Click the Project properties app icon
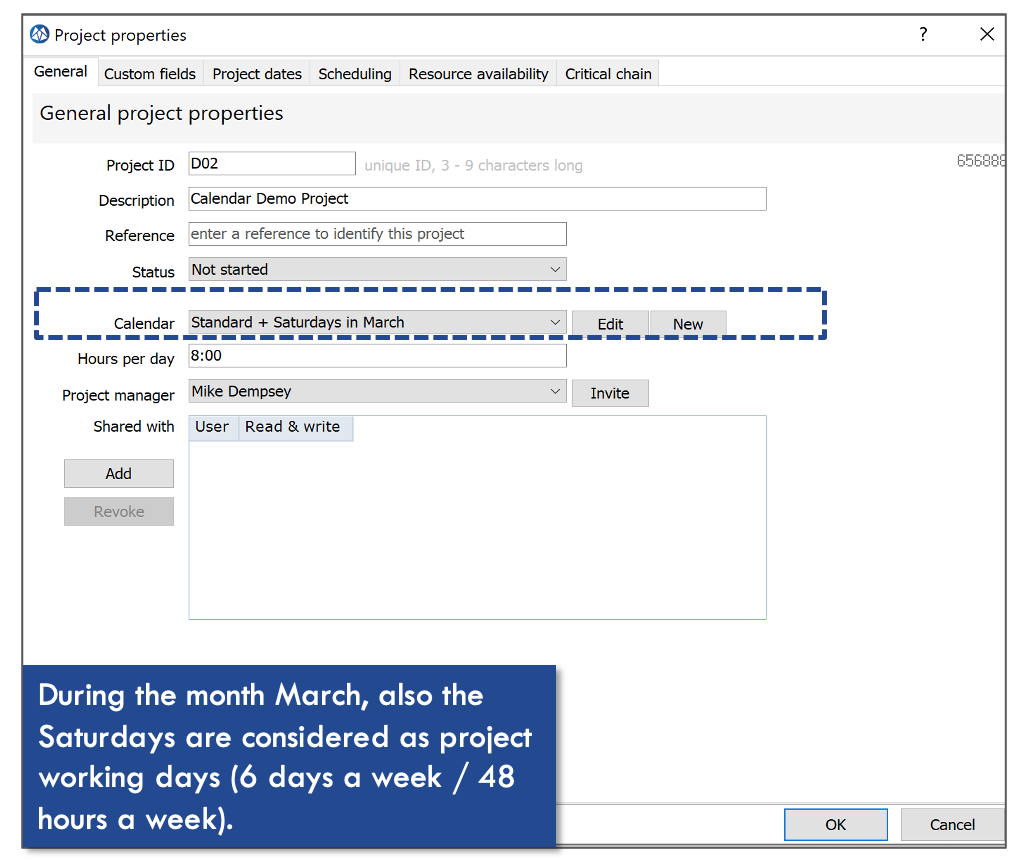Viewport: 1022px width, 862px height. (40, 34)
